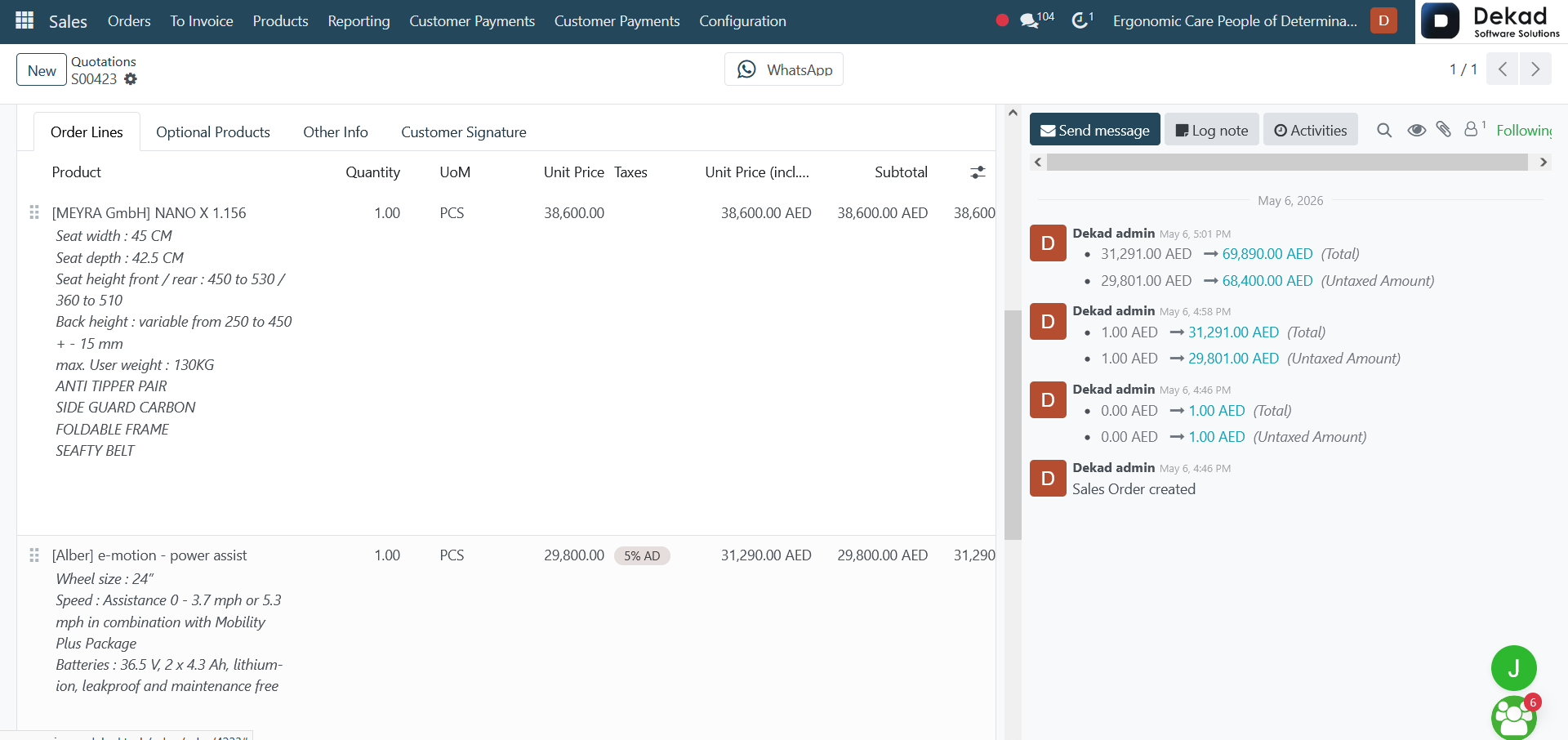Open the green J live chat bubble
The width and height of the screenshot is (1568, 740).
1513,668
